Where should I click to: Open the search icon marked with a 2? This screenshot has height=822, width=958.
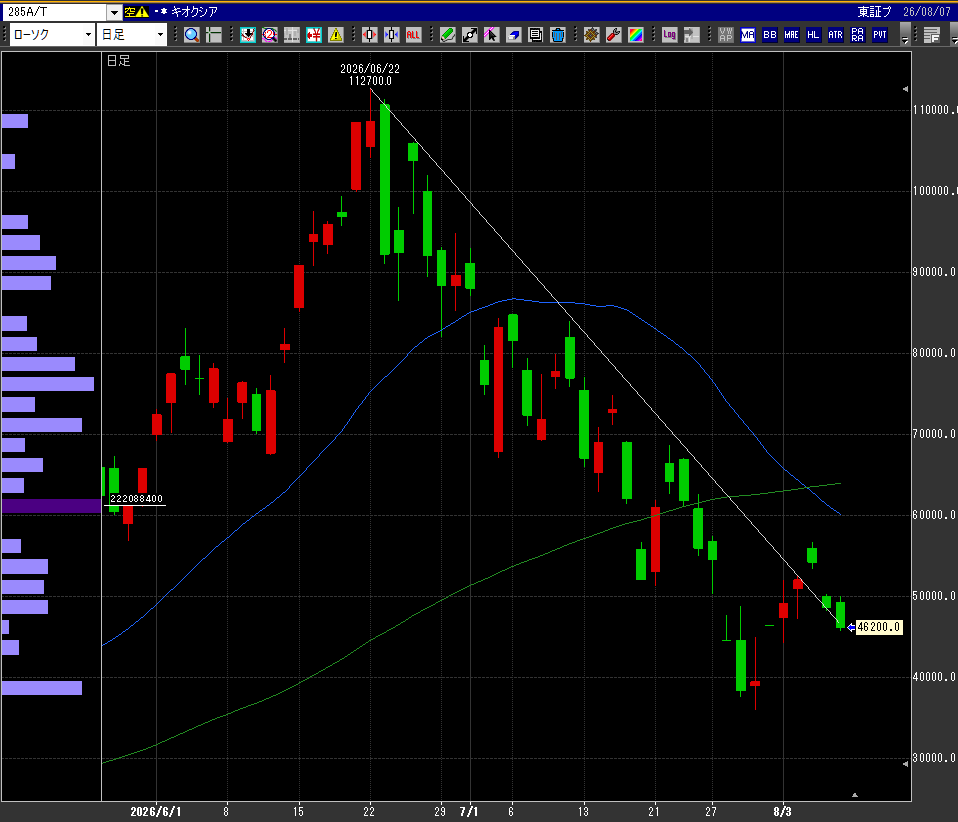(269, 35)
